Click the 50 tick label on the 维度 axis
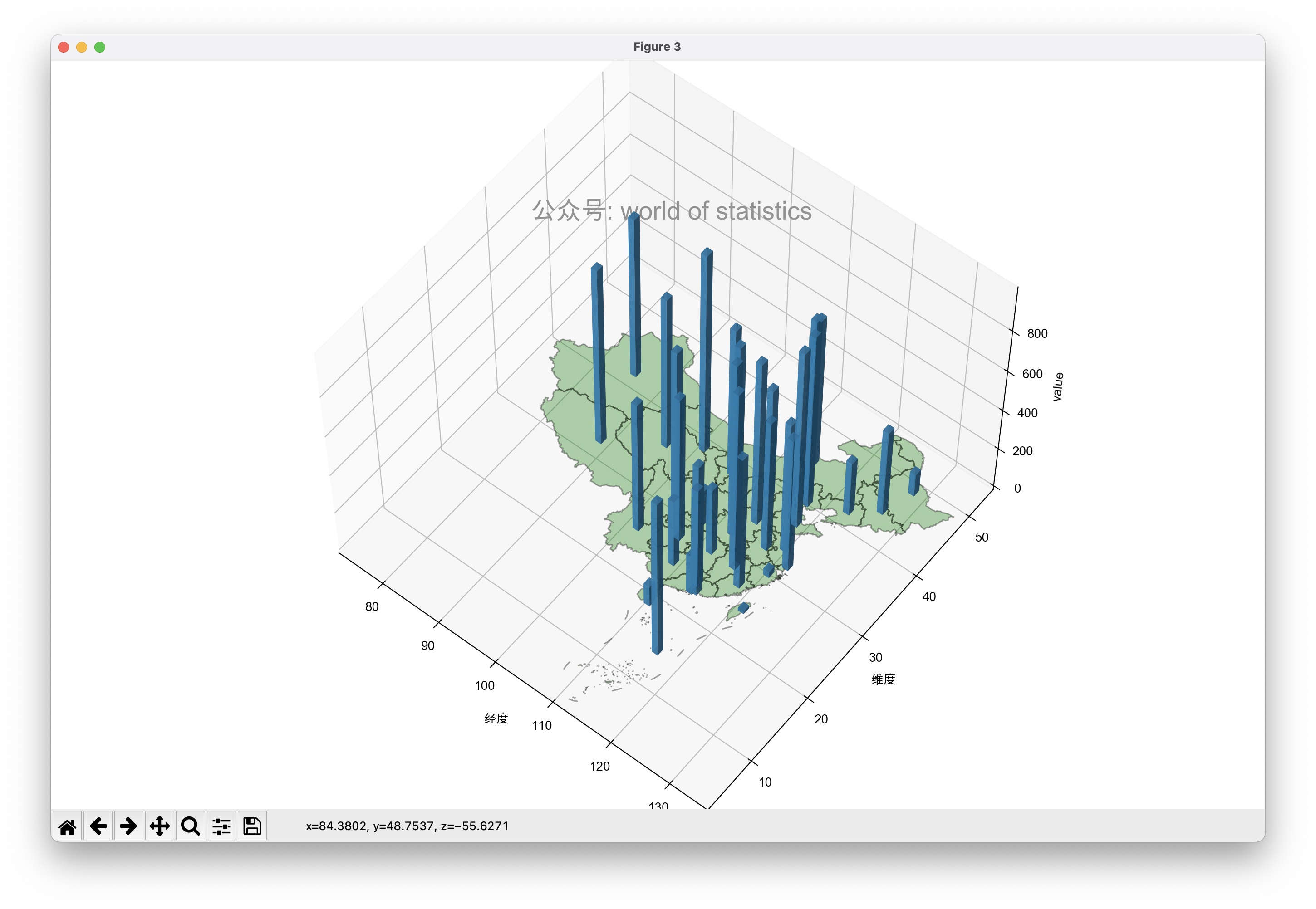 (x=982, y=538)
